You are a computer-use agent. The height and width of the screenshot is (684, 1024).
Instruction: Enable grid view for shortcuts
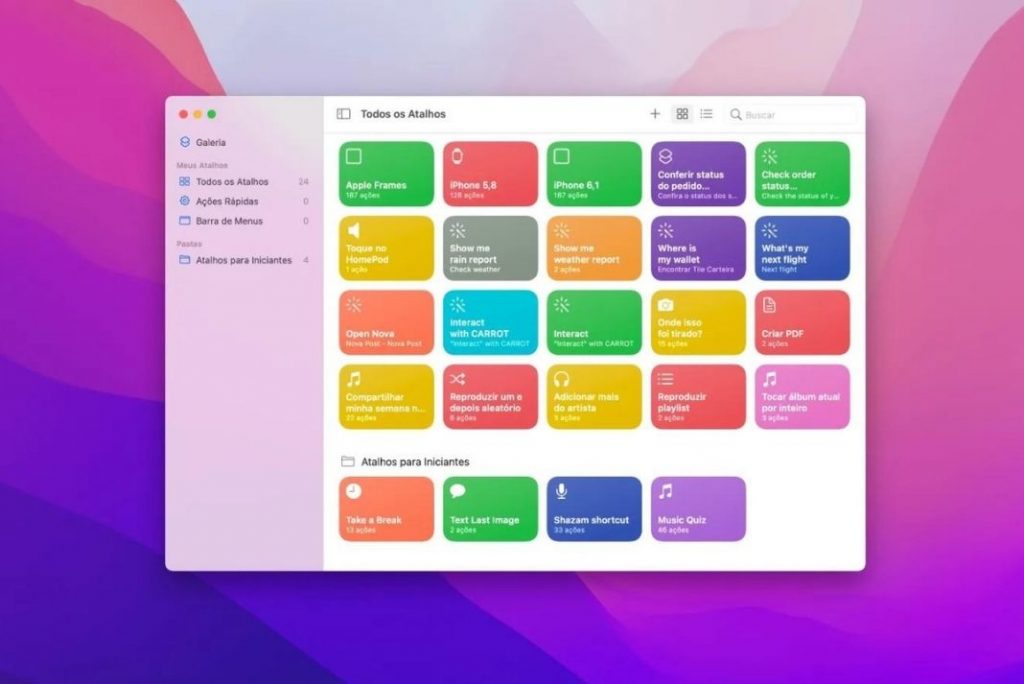pyautogui.click(x=682, y=114)
